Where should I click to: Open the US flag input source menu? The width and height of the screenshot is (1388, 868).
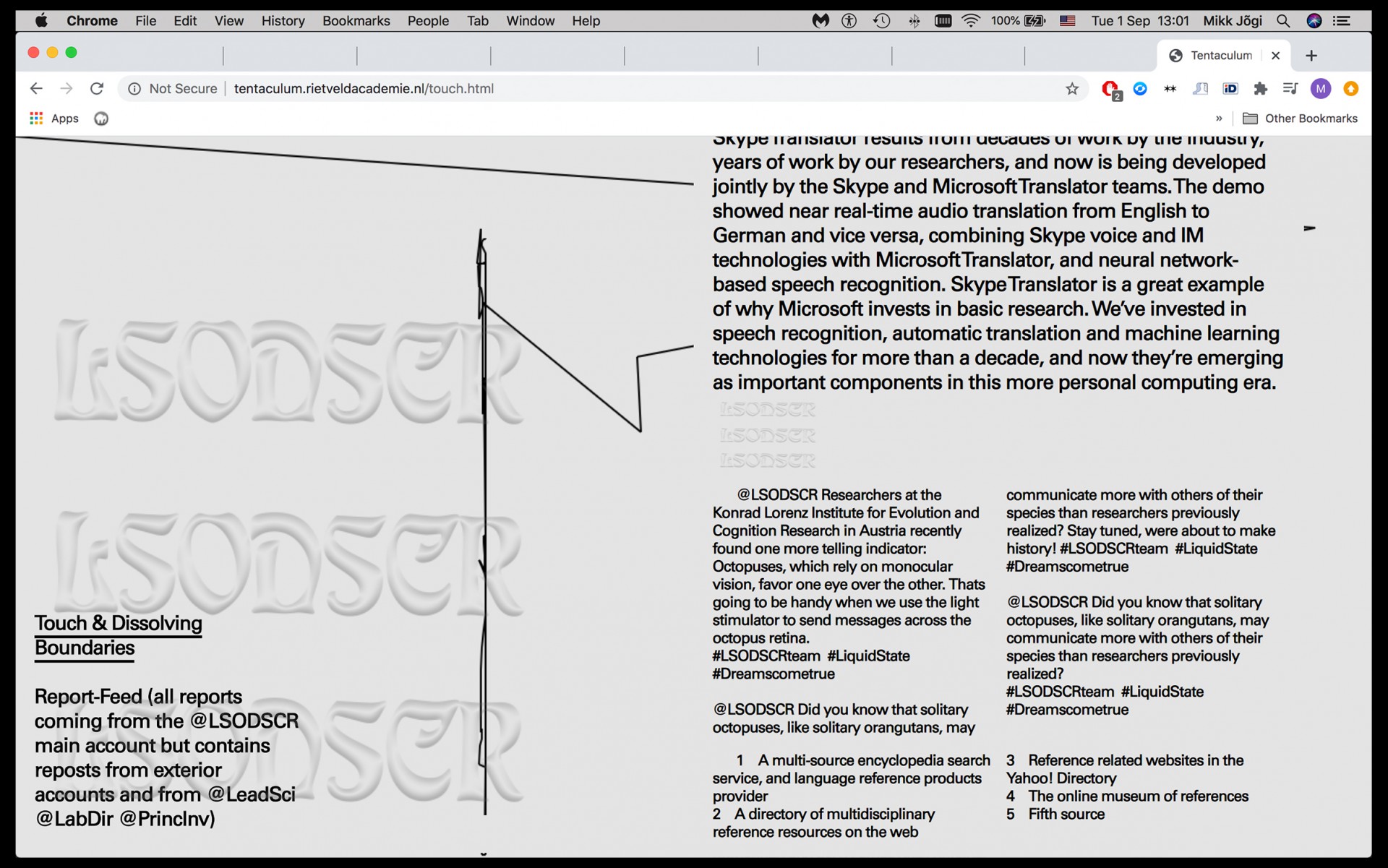pyautogui.click(x=1067, y=21)
